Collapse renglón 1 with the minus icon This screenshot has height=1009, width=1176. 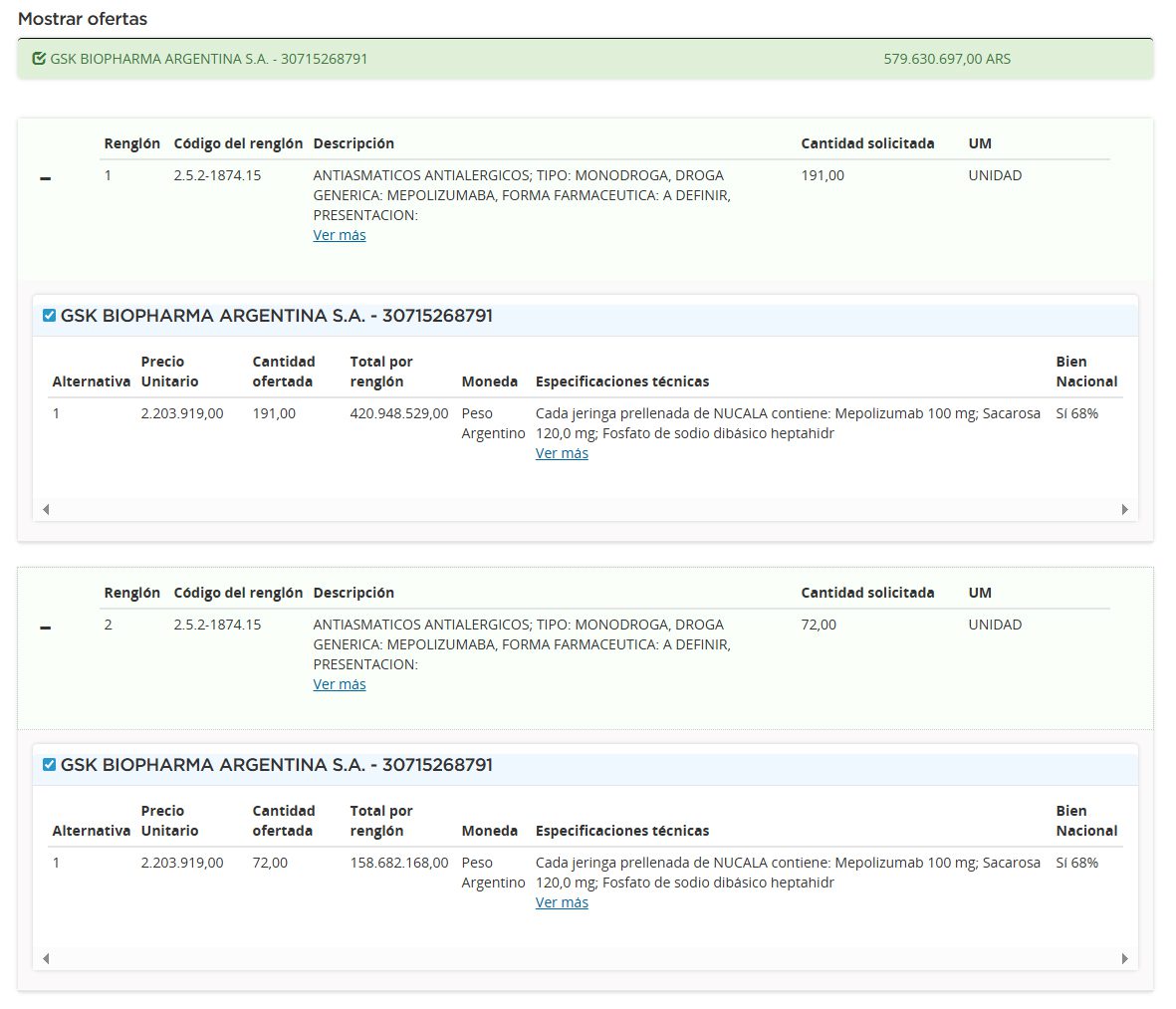point(45,178)
